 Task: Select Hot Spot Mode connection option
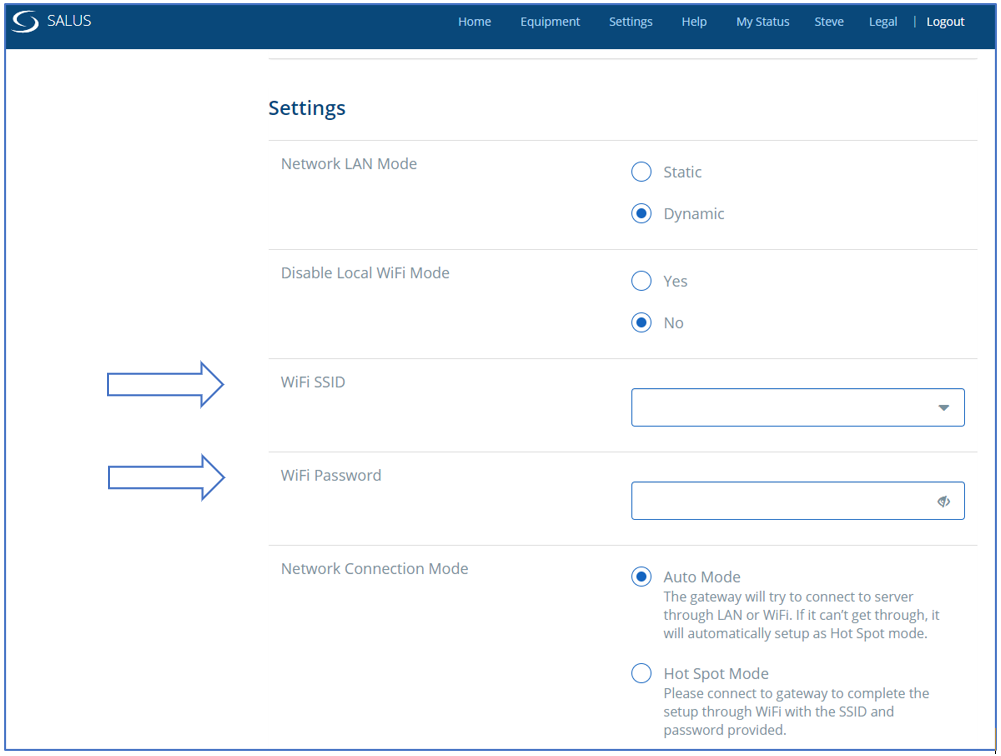point(641,673)
